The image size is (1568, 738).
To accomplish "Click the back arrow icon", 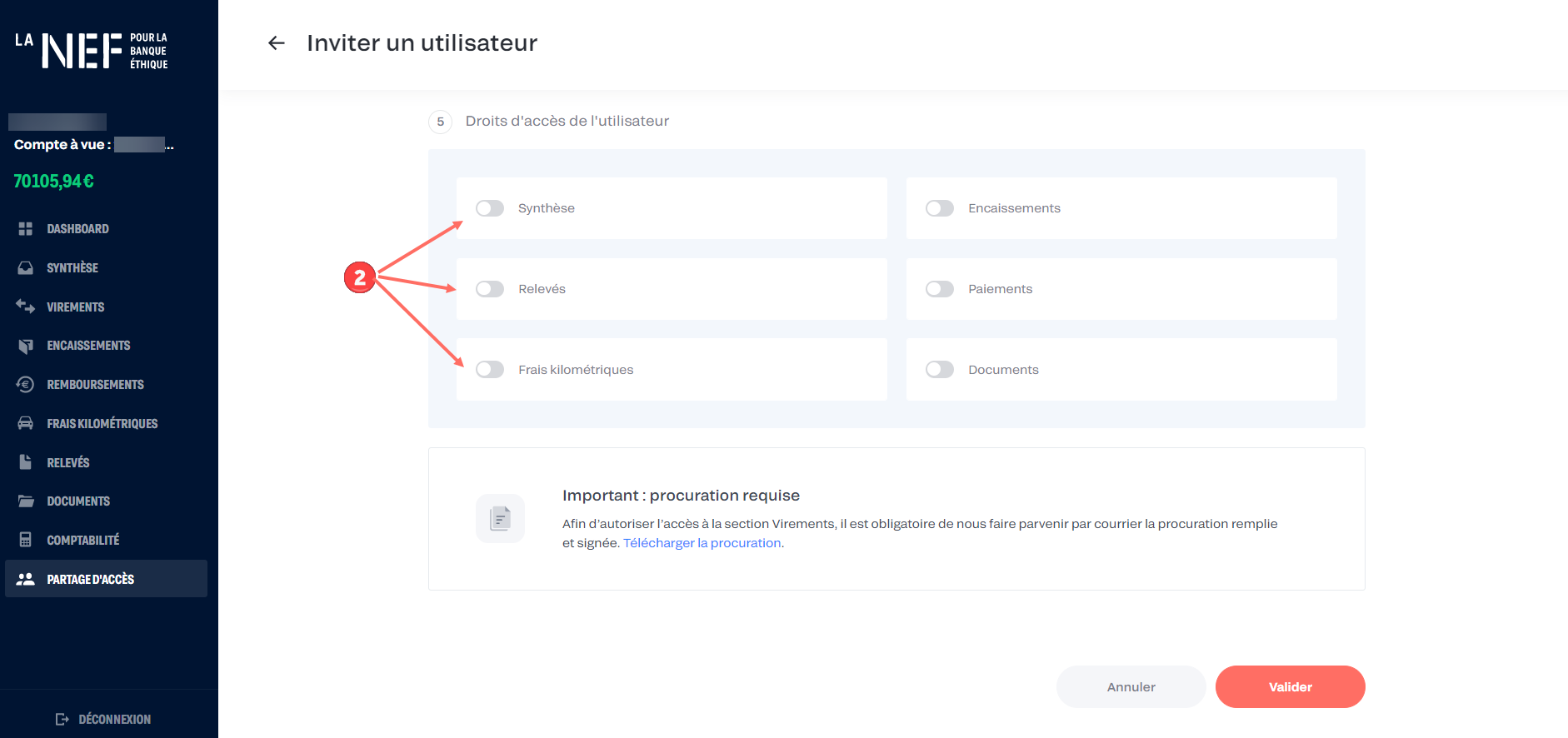I will click(277, 43).
